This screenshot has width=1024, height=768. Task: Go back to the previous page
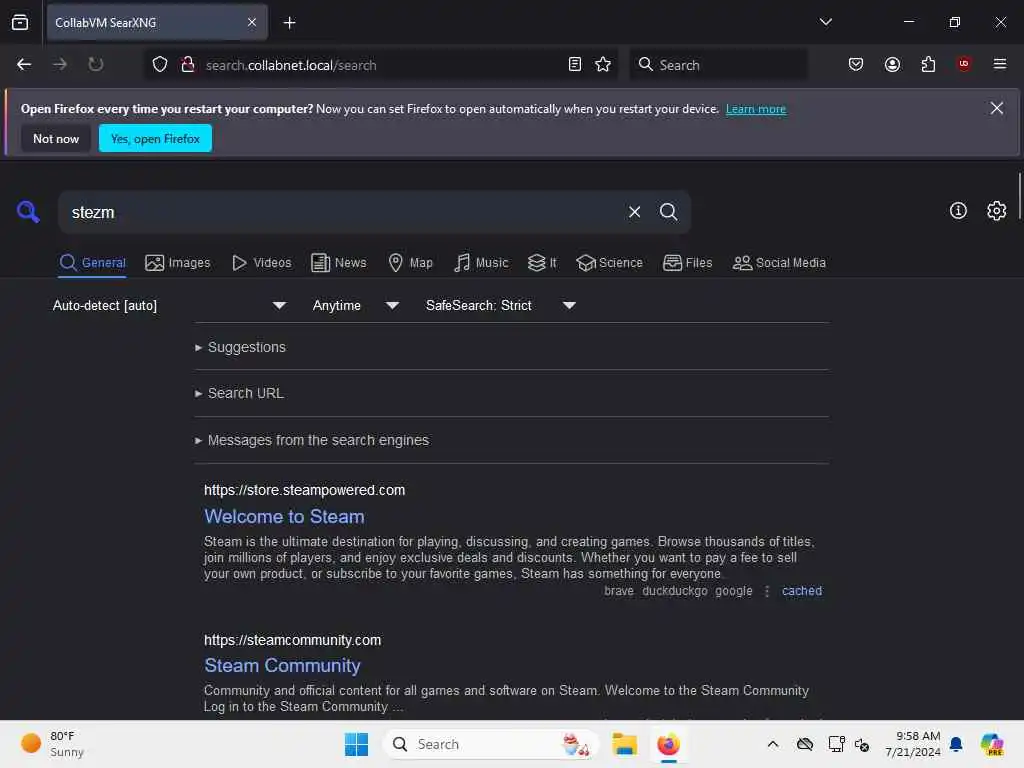click(24, 65)
